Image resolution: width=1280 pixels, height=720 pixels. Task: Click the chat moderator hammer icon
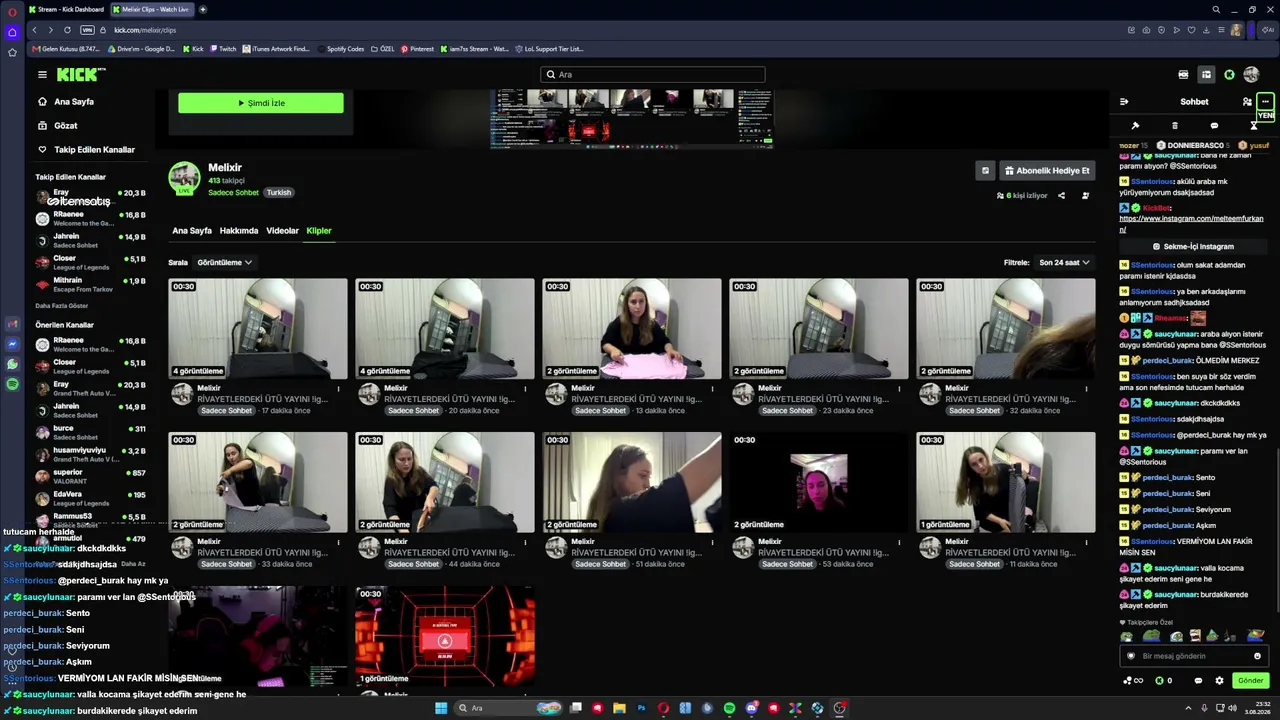tap(1135, 126)
